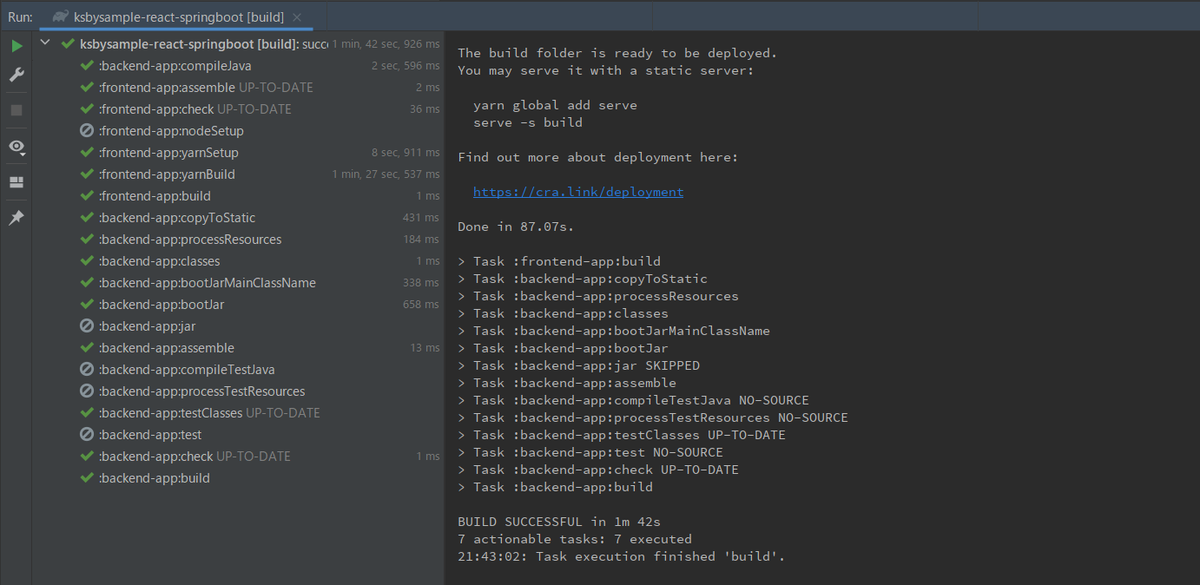Close the ksbysample-react-springboot [build] tab
This screenshot has width=1200, height=585.
(x=297, y=17)
